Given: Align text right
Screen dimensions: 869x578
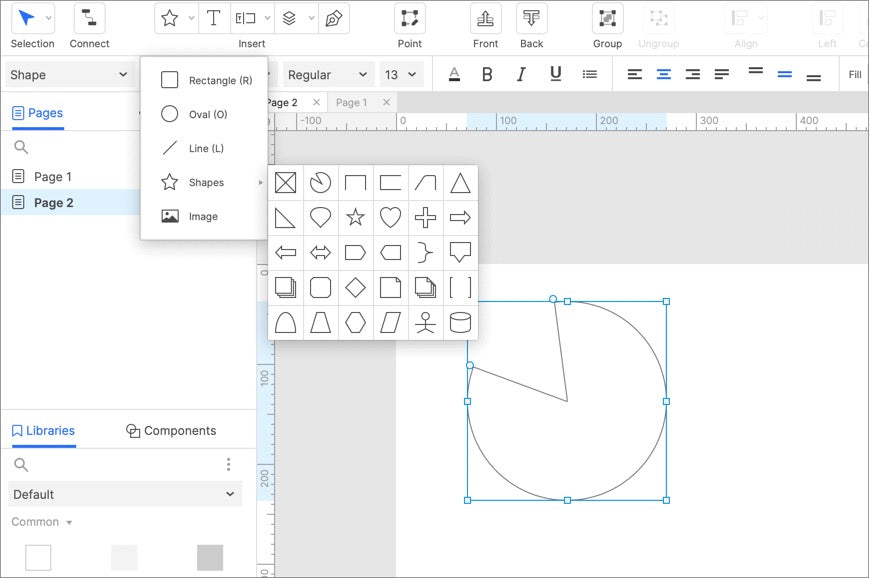Looking at the screenshot, I should (692, 74).
